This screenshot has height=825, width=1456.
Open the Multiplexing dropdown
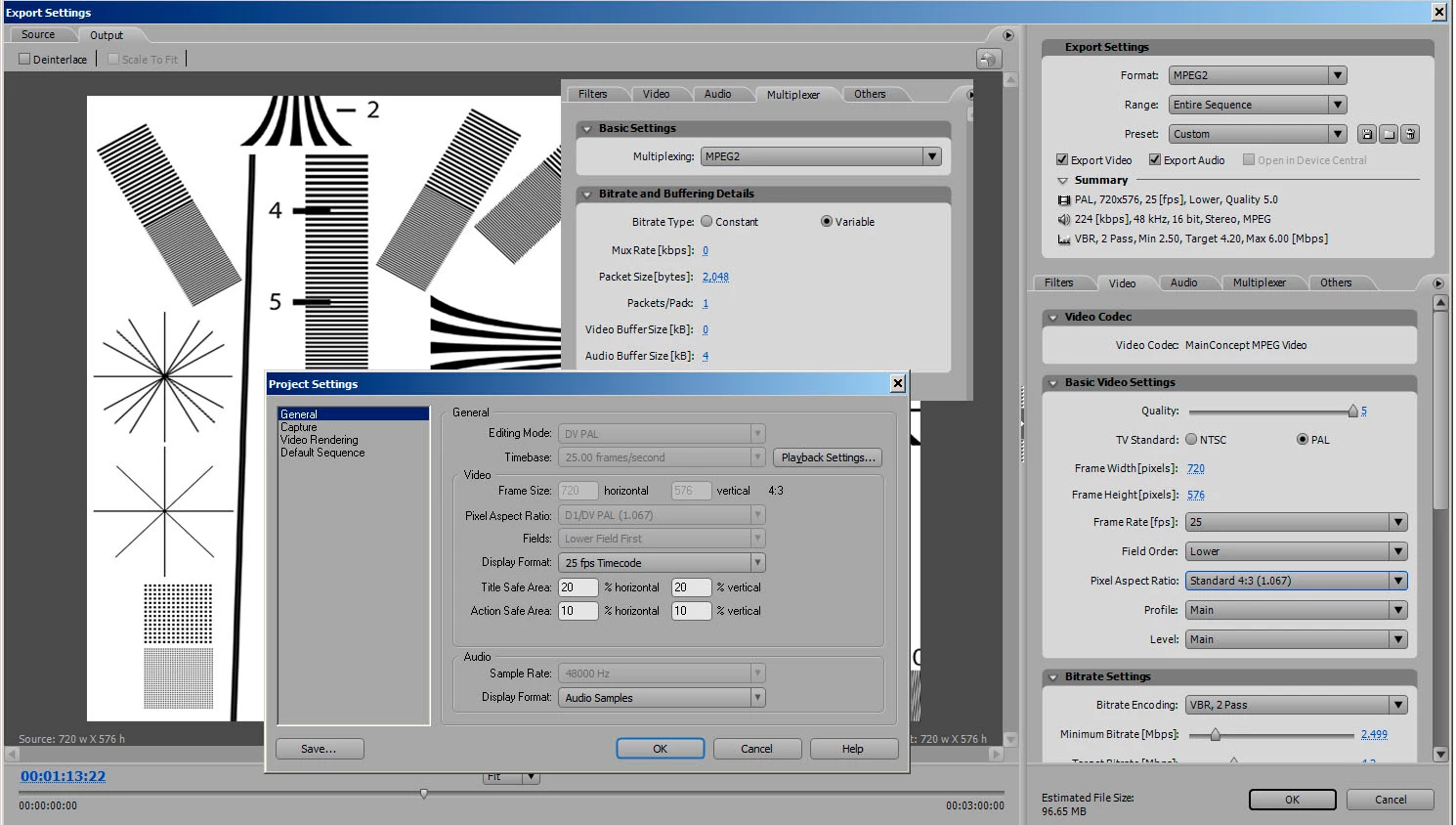(x=821, y=156)
